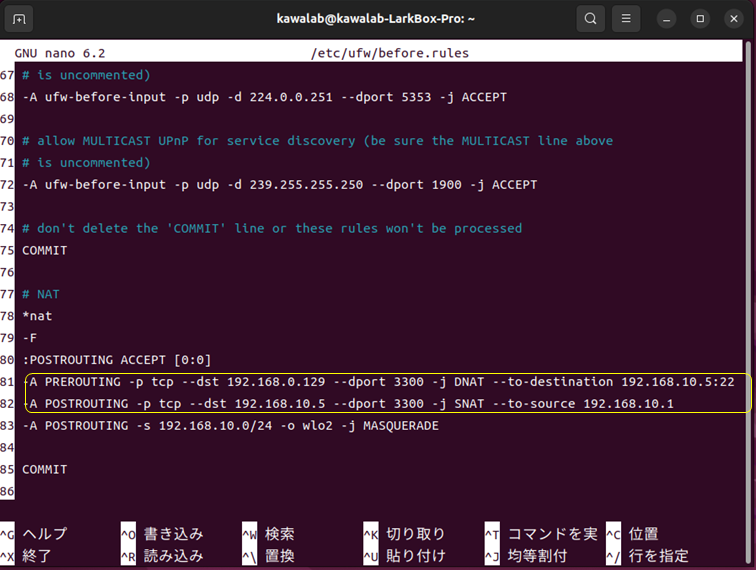Maximize the terminal window
Screen dimensions: 756x570
700,19
